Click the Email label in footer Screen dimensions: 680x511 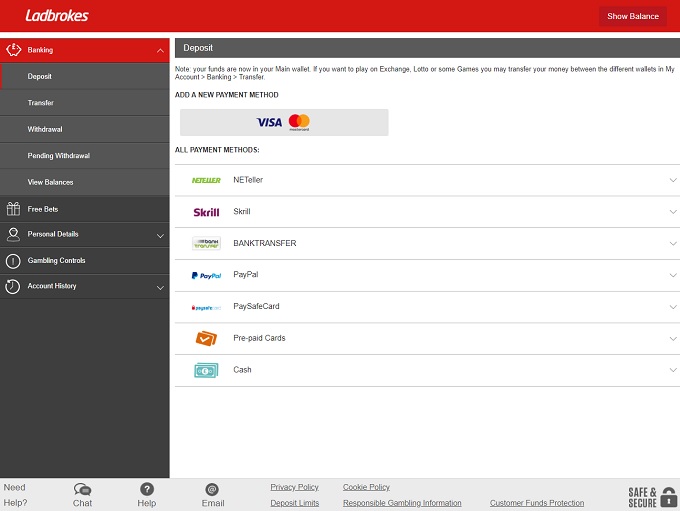pyautogui.click(x=213, y=503)
